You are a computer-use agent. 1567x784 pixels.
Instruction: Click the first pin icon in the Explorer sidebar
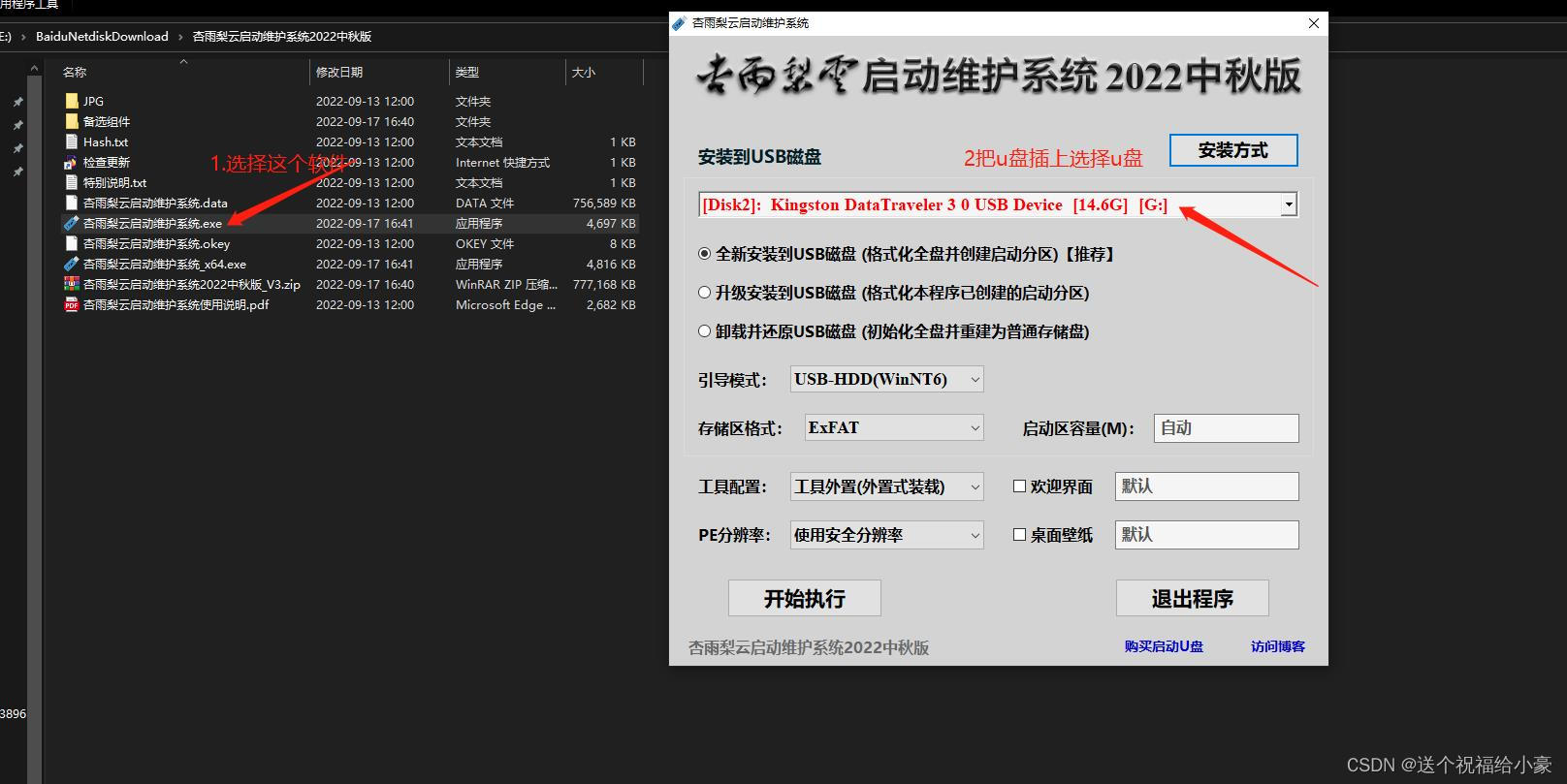point(17,102)
